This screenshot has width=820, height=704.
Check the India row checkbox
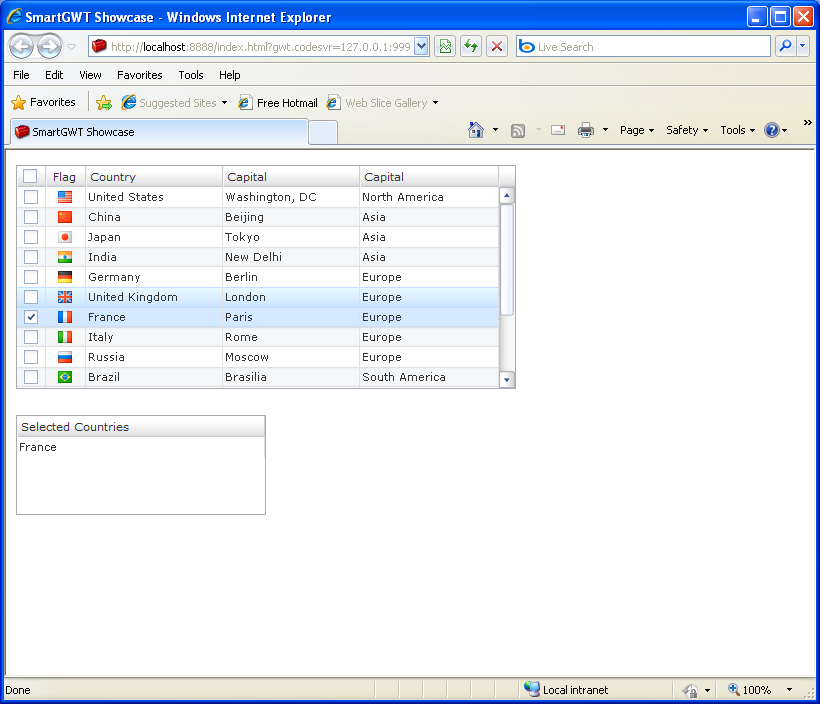31,257
